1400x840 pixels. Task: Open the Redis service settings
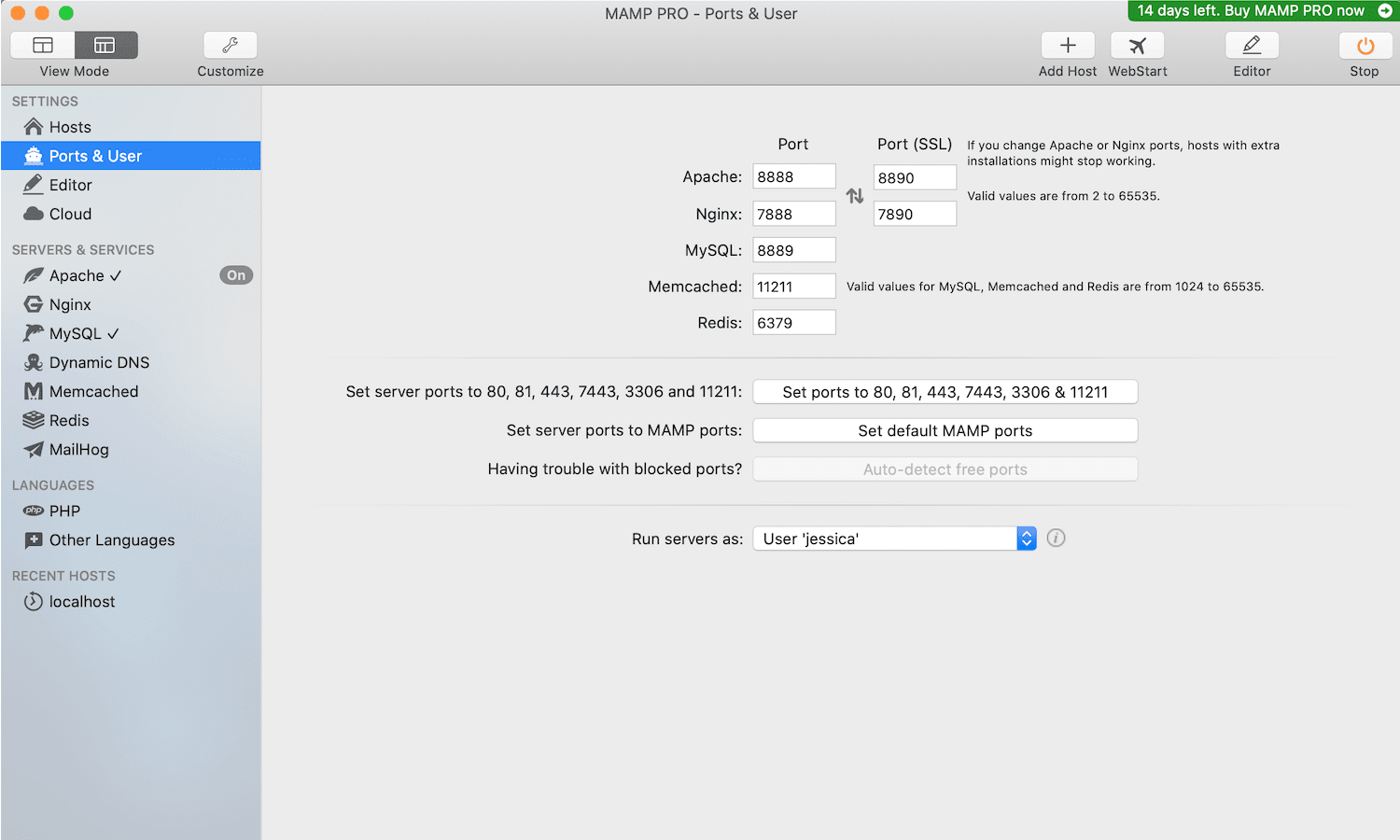(35, 420)
